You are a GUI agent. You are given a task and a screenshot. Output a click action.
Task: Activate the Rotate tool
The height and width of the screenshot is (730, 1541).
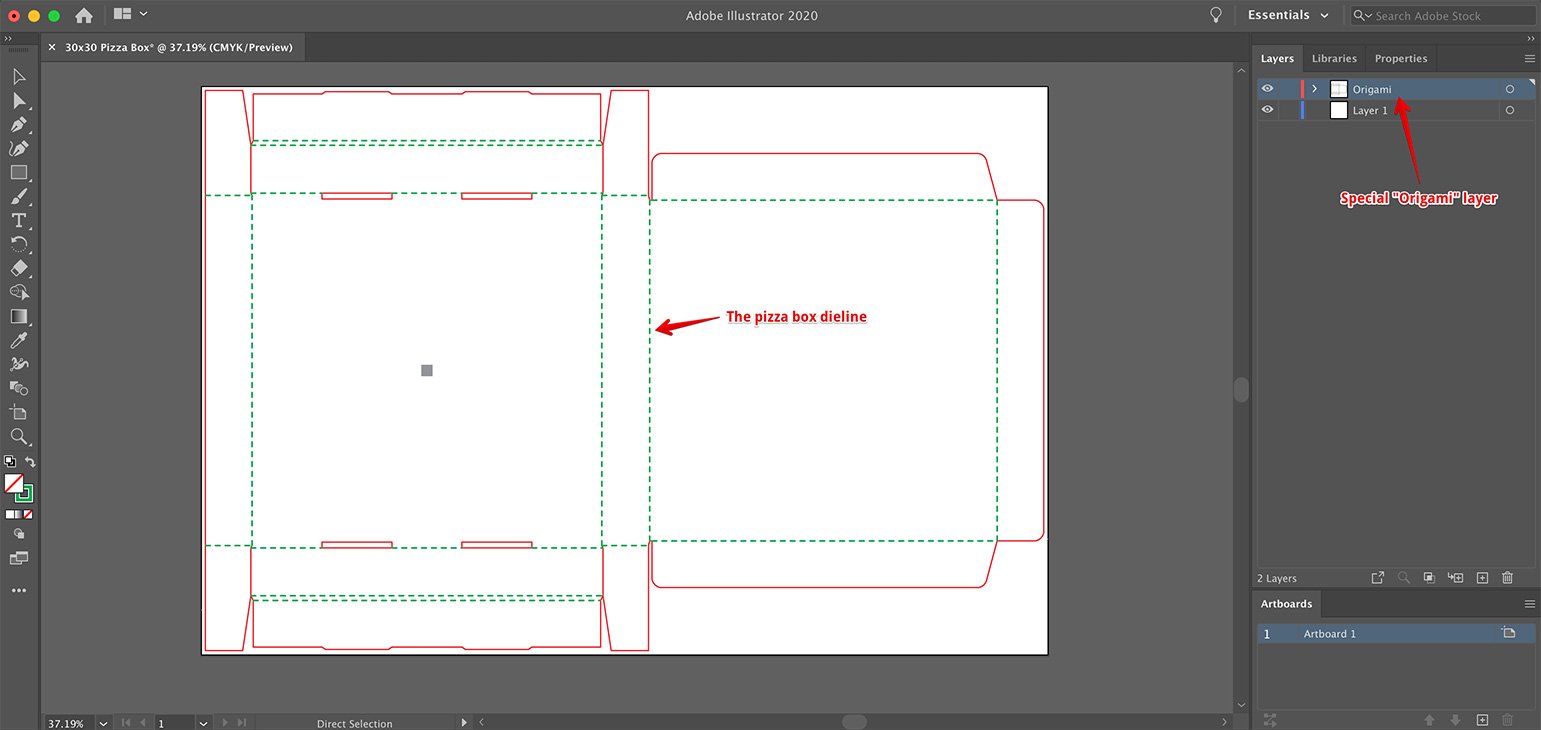click(x=18, y=243)
